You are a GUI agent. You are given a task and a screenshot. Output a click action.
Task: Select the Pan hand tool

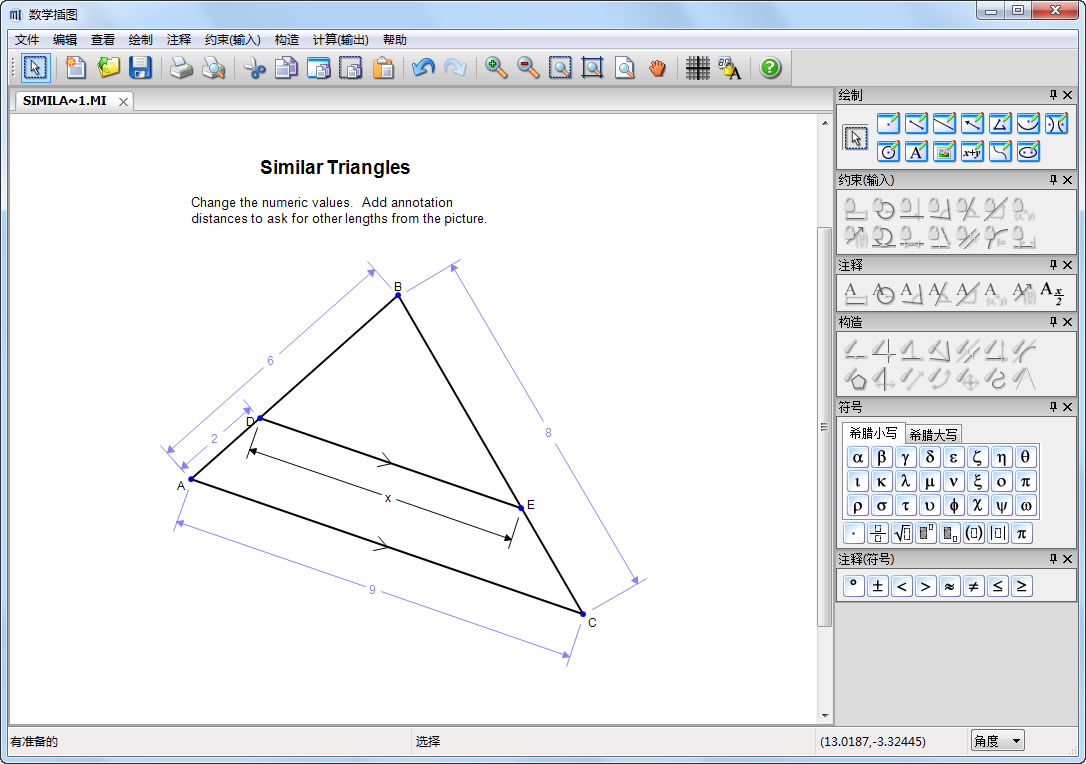click(656, 68)
